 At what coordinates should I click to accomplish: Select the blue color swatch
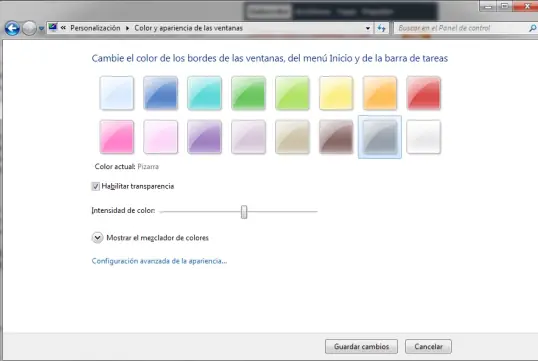pos(161,93)
